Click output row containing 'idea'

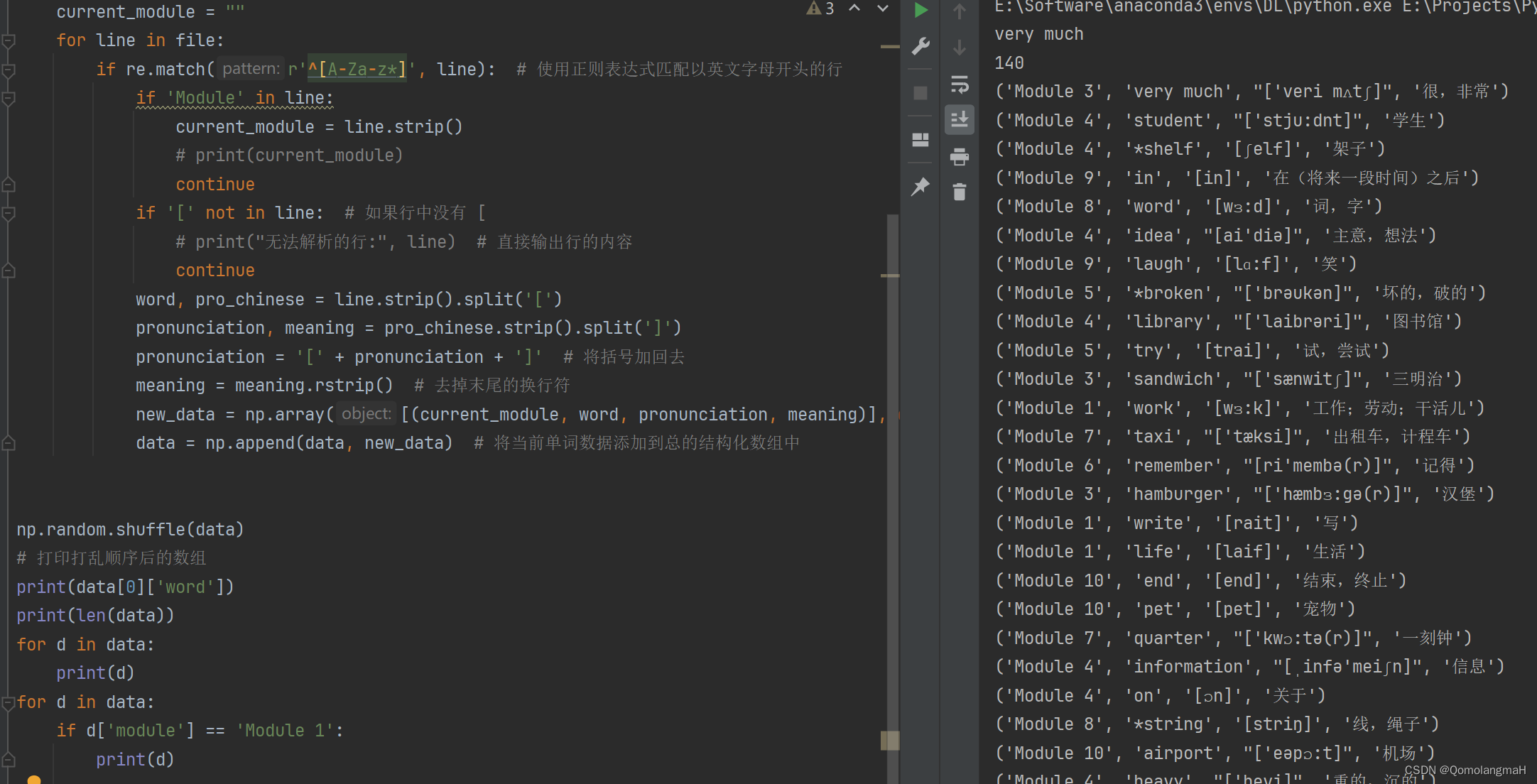pyautogui.click(x=1215, y=236)
